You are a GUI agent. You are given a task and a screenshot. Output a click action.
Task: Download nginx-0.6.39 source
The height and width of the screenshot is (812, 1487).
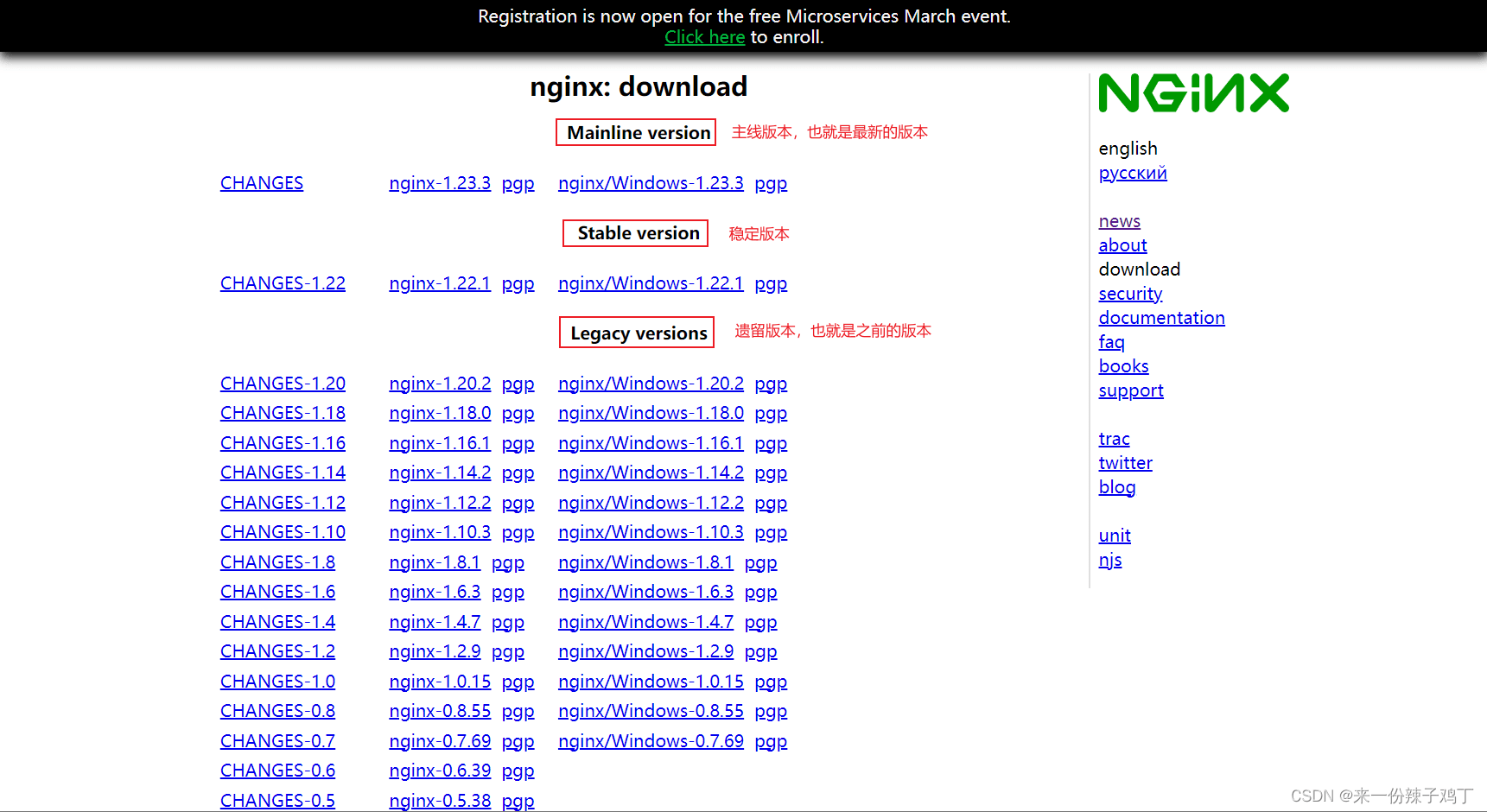440,771
